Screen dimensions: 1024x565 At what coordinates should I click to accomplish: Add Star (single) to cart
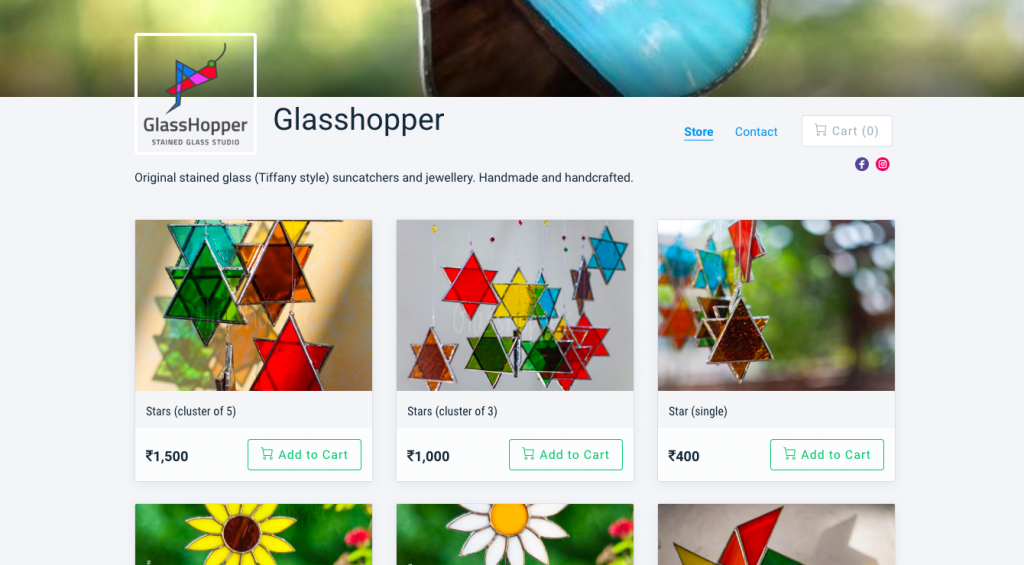pos(827,455)
